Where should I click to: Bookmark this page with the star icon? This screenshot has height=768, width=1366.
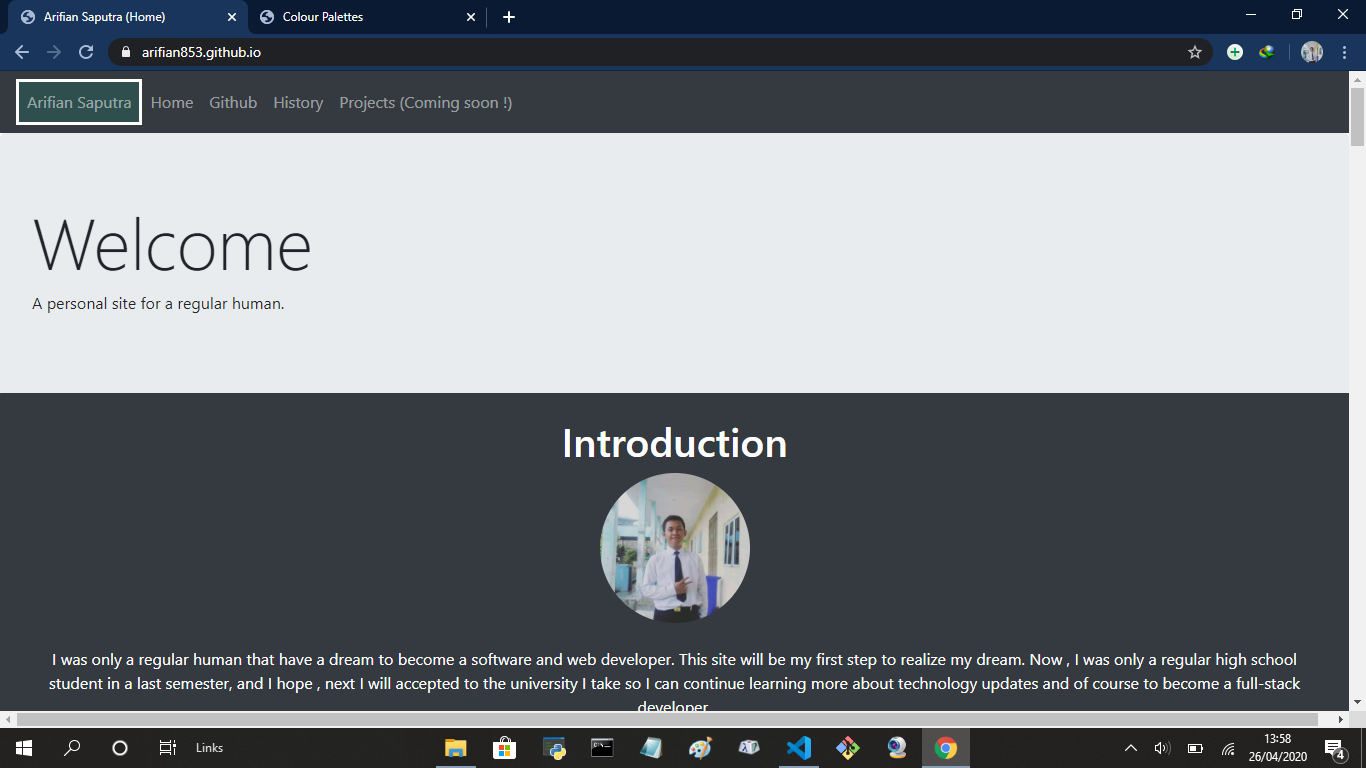tap(1194, 52)
